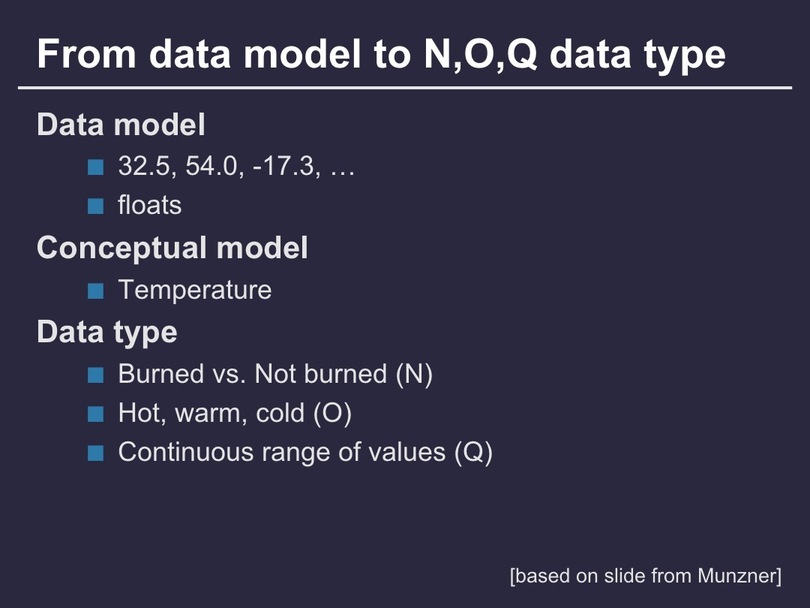This screenshot has width=810, height=608.
Task: Click the bullet square before 'Hot, warm, cold'
Action: 96,414
